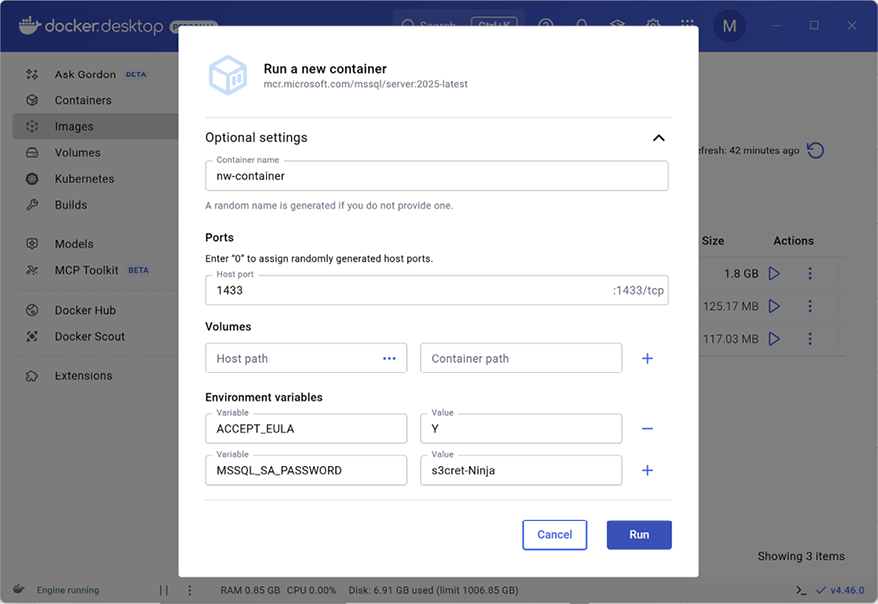Image resolution: width=878 pixels, height=604 pixels.
Task: Cancel the container creation dialog
Action: (554, 535)
